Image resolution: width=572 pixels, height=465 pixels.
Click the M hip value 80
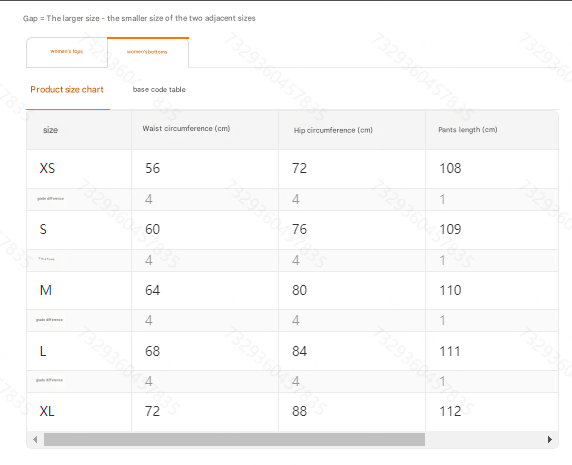pyautogui.click(x=299, y=290)
